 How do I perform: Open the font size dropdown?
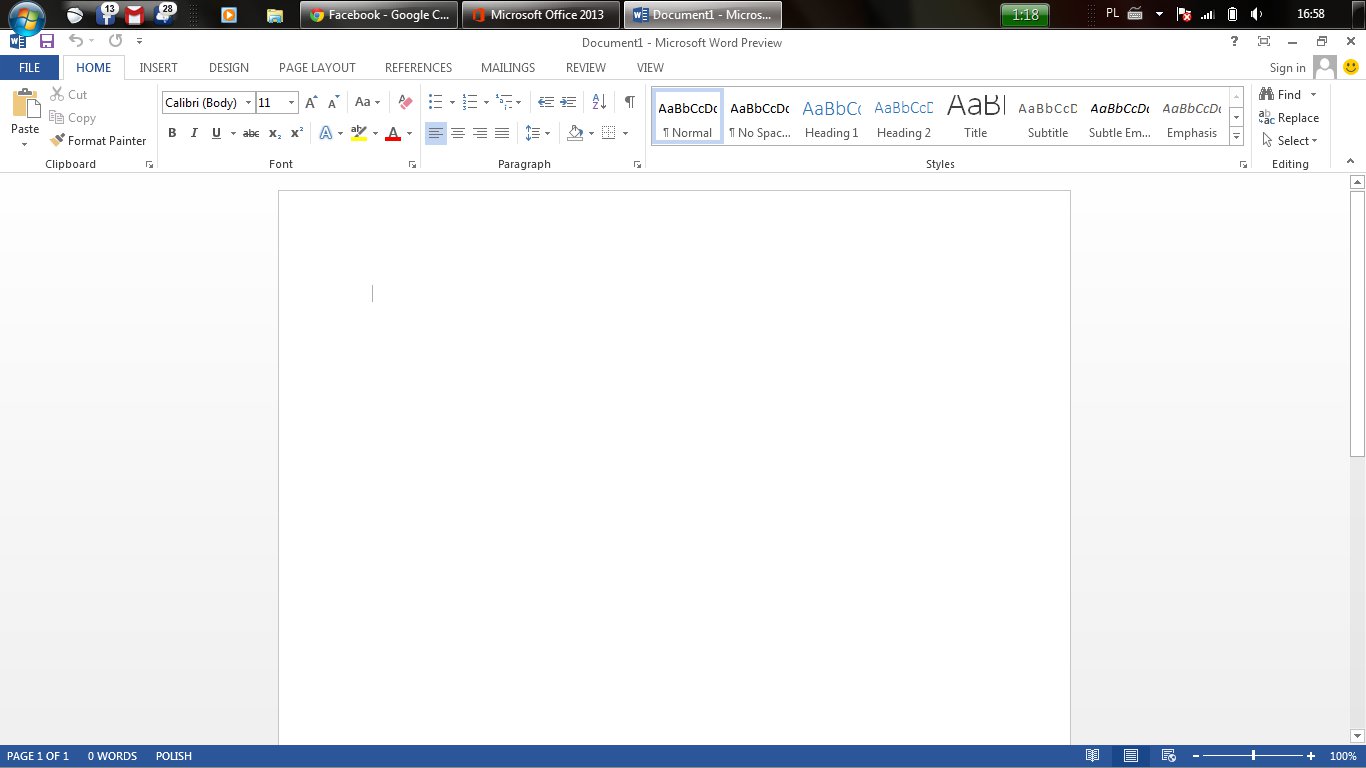pos(292,103)
